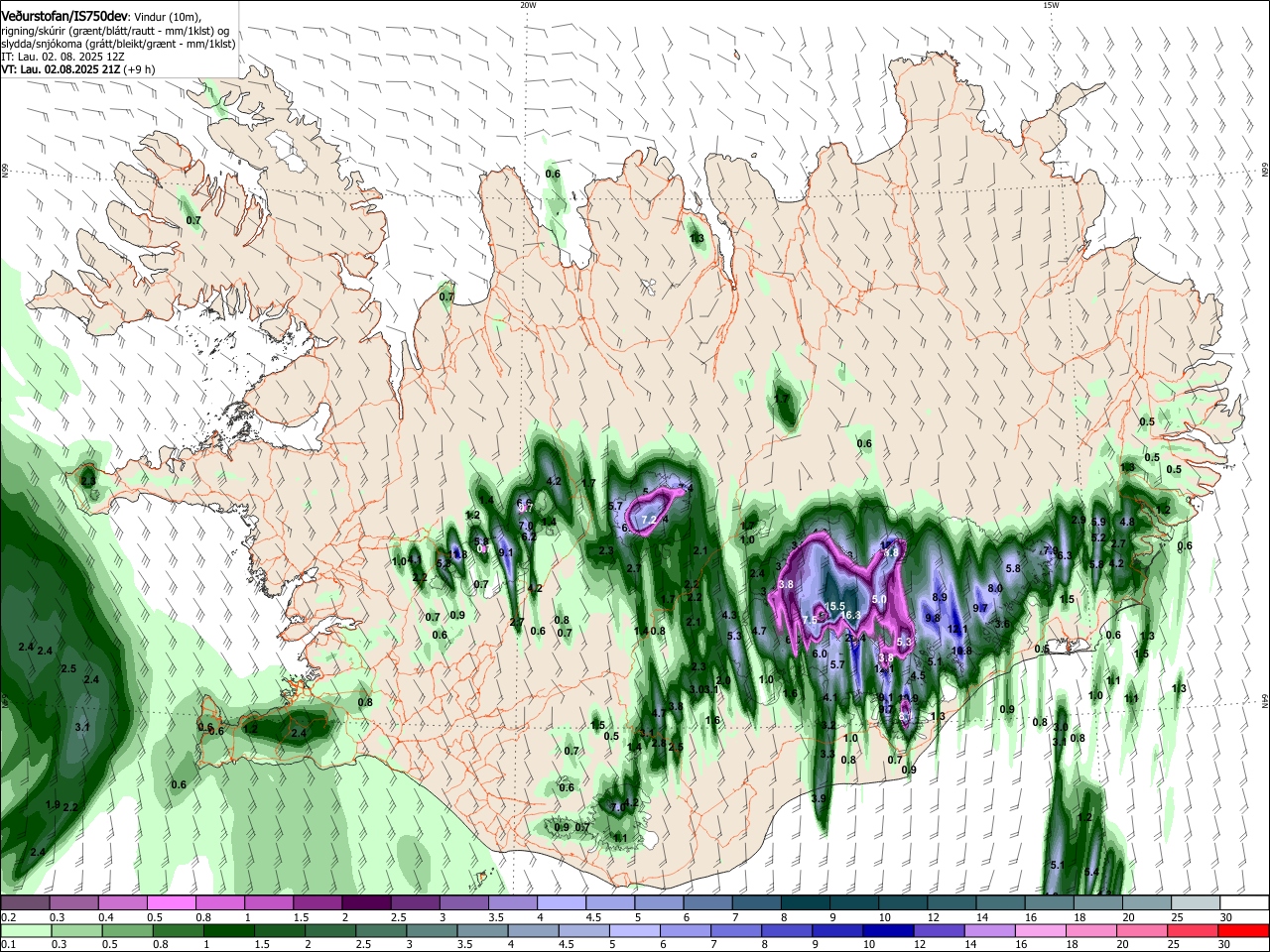Click the 7.2 value inside the purple contour
Viewport: 1270px width, 952px height.
pyautogui.click(x=650, y=519)
